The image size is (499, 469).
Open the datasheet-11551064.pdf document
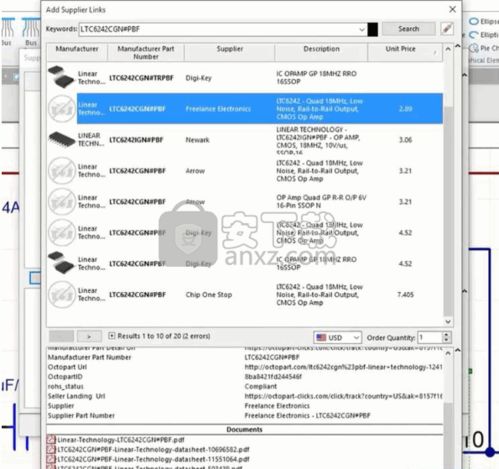coord(153,459)
